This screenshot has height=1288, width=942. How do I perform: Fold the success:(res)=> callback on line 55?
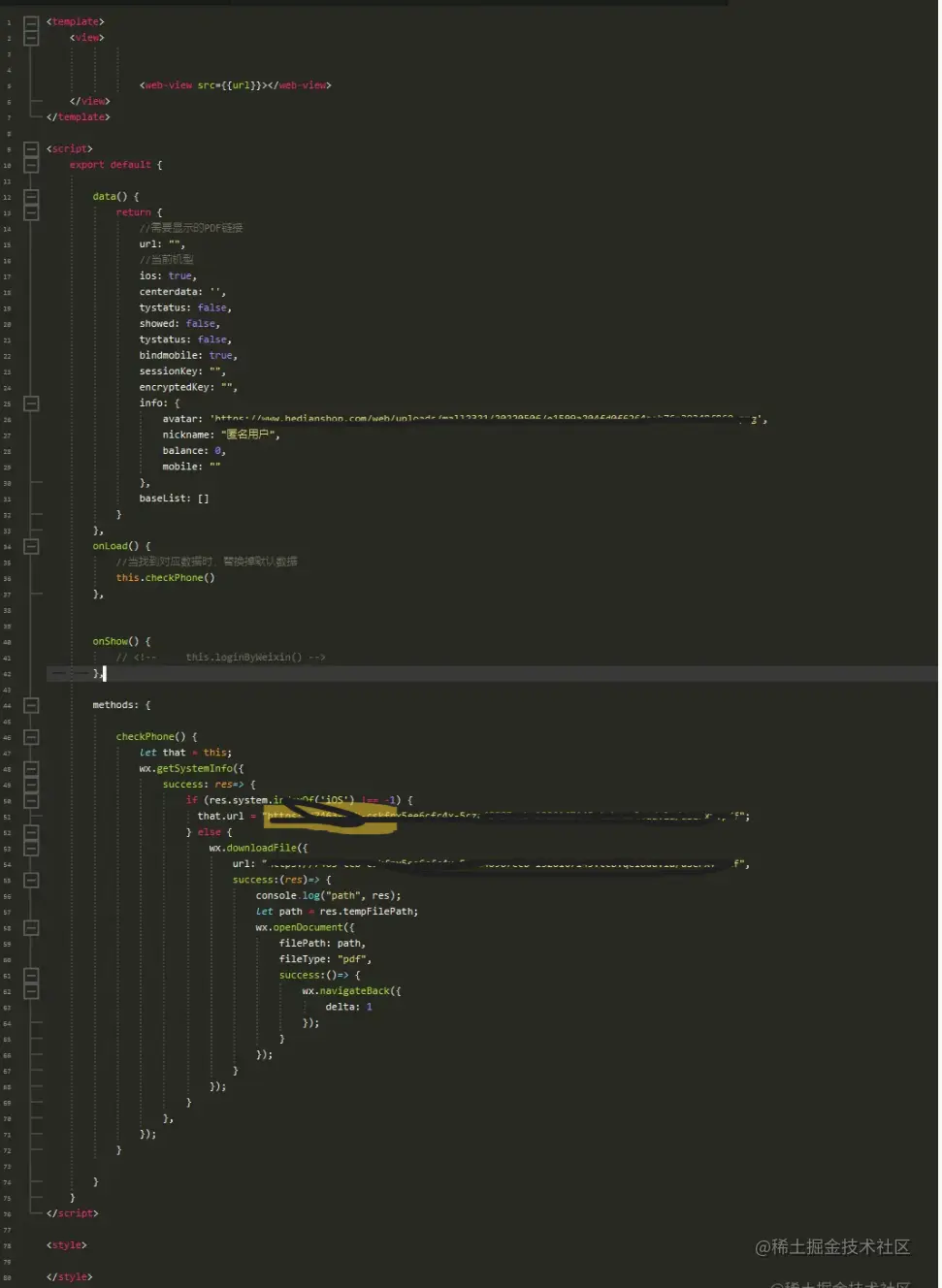[x=31, y=880]
